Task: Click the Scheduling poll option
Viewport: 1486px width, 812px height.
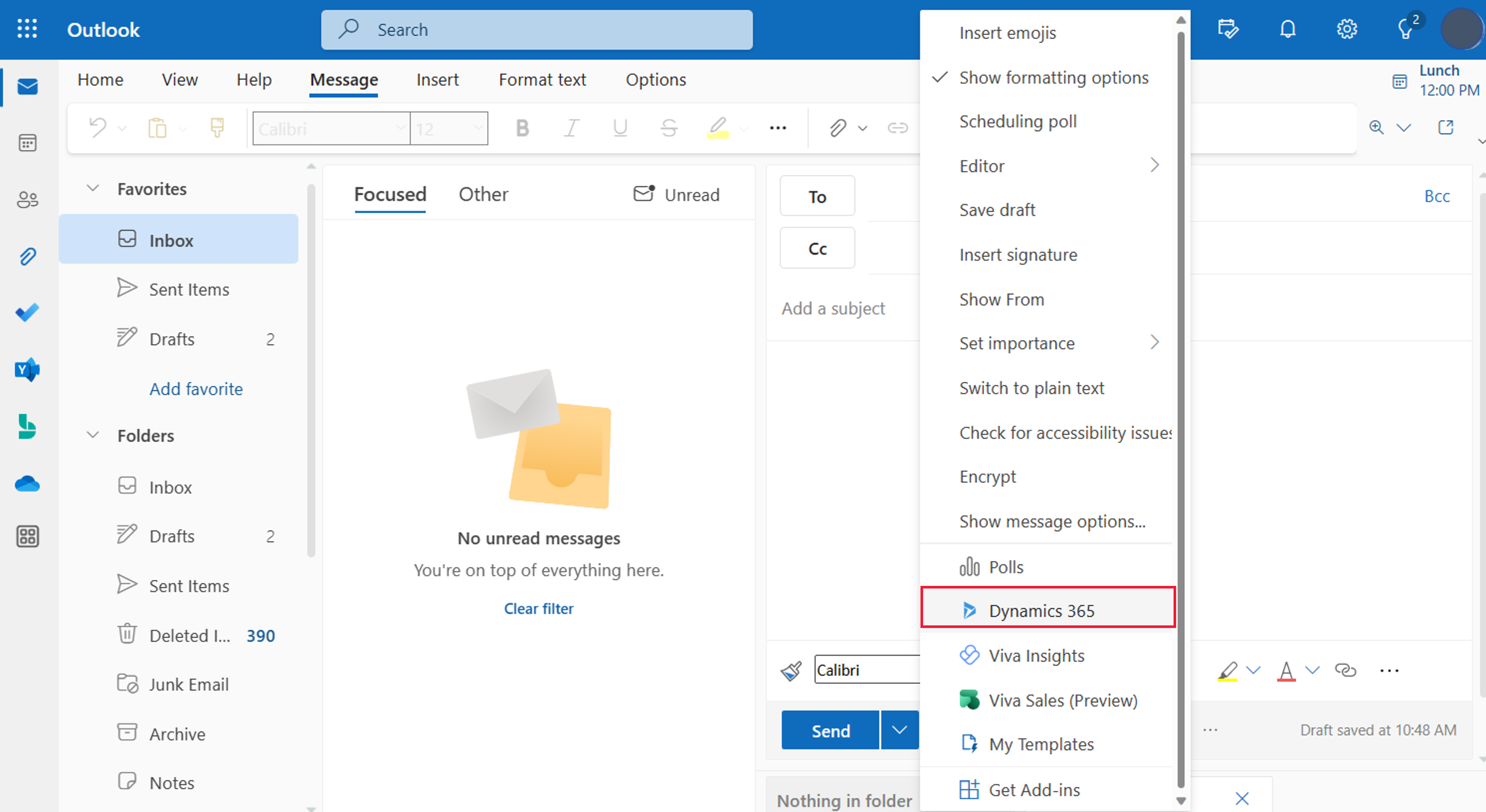Action: 1017,120
